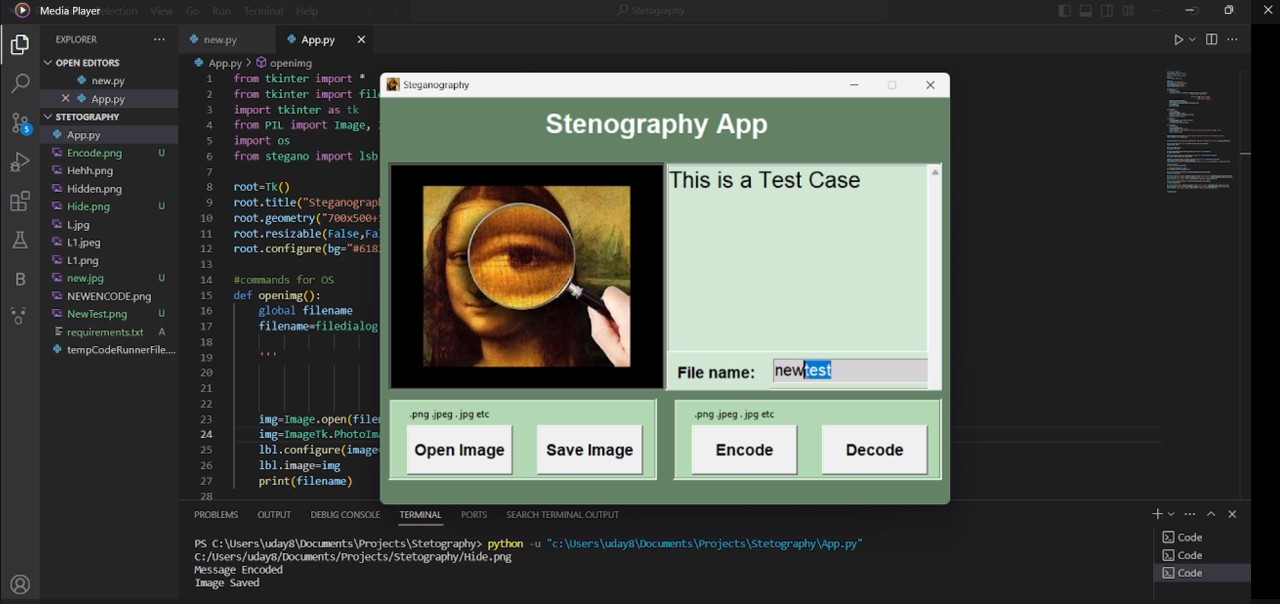Open the Debug Console tab
The height and width of the screenshot is (604, 1280).
345,515
